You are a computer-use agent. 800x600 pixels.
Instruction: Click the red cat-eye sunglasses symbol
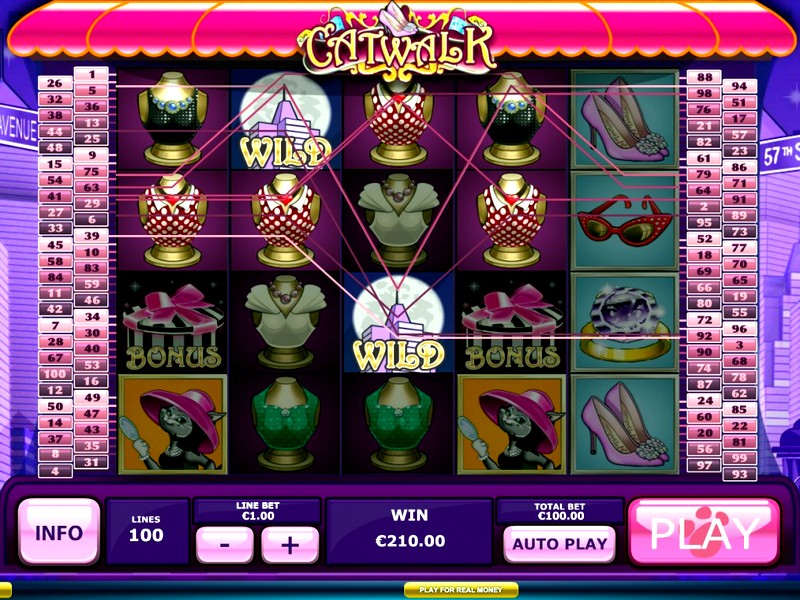[625, 220]
